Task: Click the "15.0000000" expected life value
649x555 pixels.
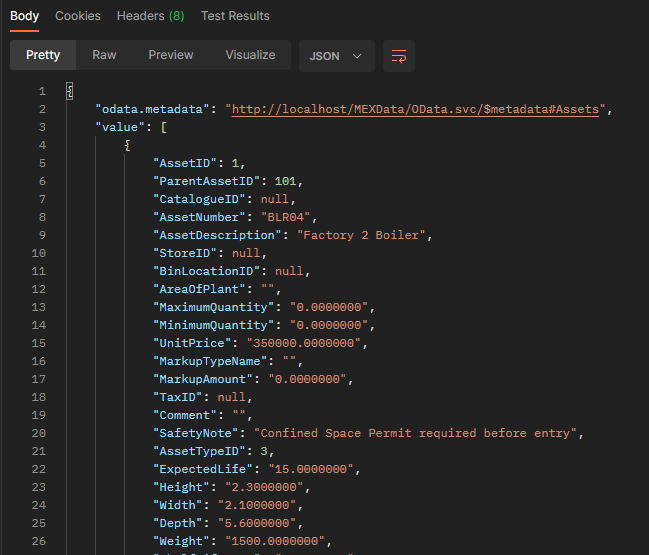Action: pos(311,469)
